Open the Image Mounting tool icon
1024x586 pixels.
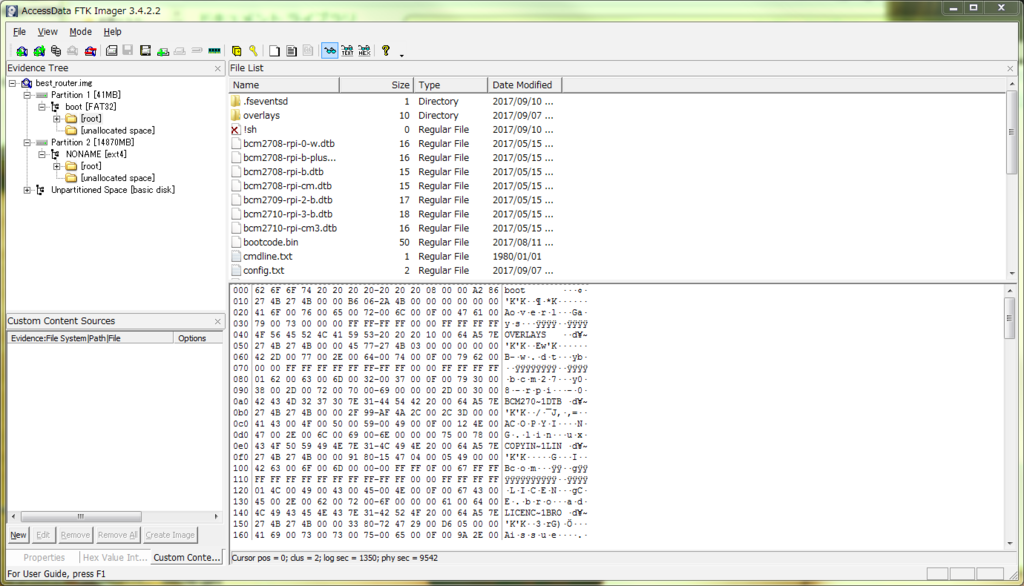(56, 51)
